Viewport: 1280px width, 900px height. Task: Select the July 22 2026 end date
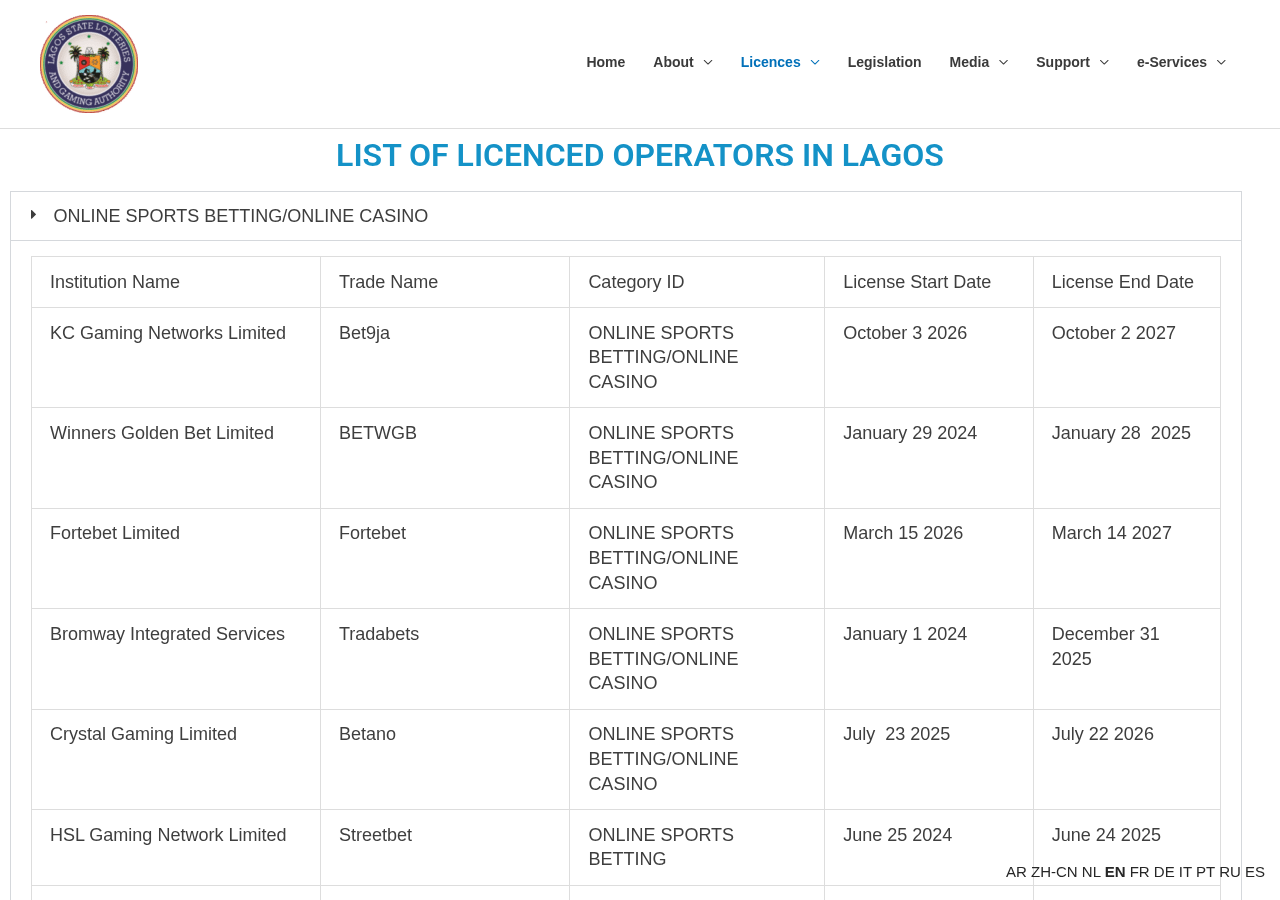(x=1127, y=760)
